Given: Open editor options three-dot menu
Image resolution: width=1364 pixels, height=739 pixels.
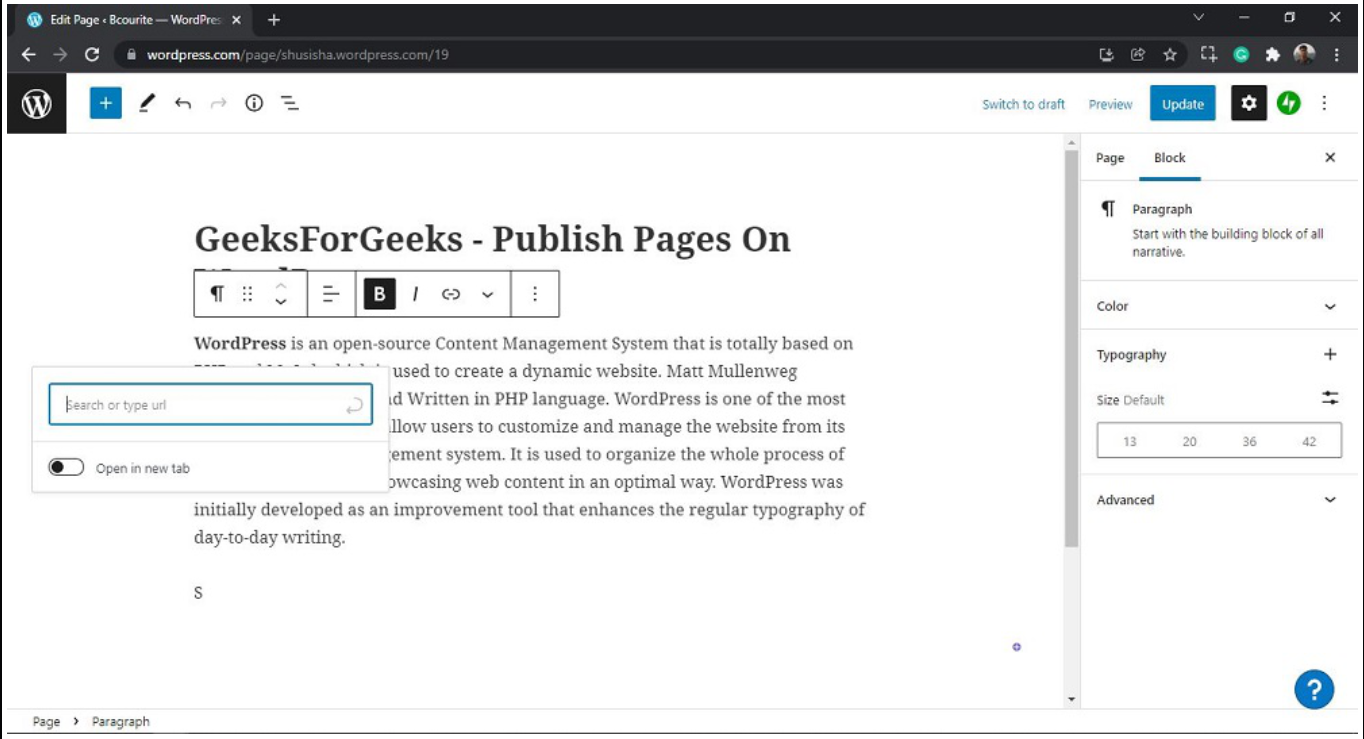Looking at the screenshot, I should click(x=1324, y=103).
